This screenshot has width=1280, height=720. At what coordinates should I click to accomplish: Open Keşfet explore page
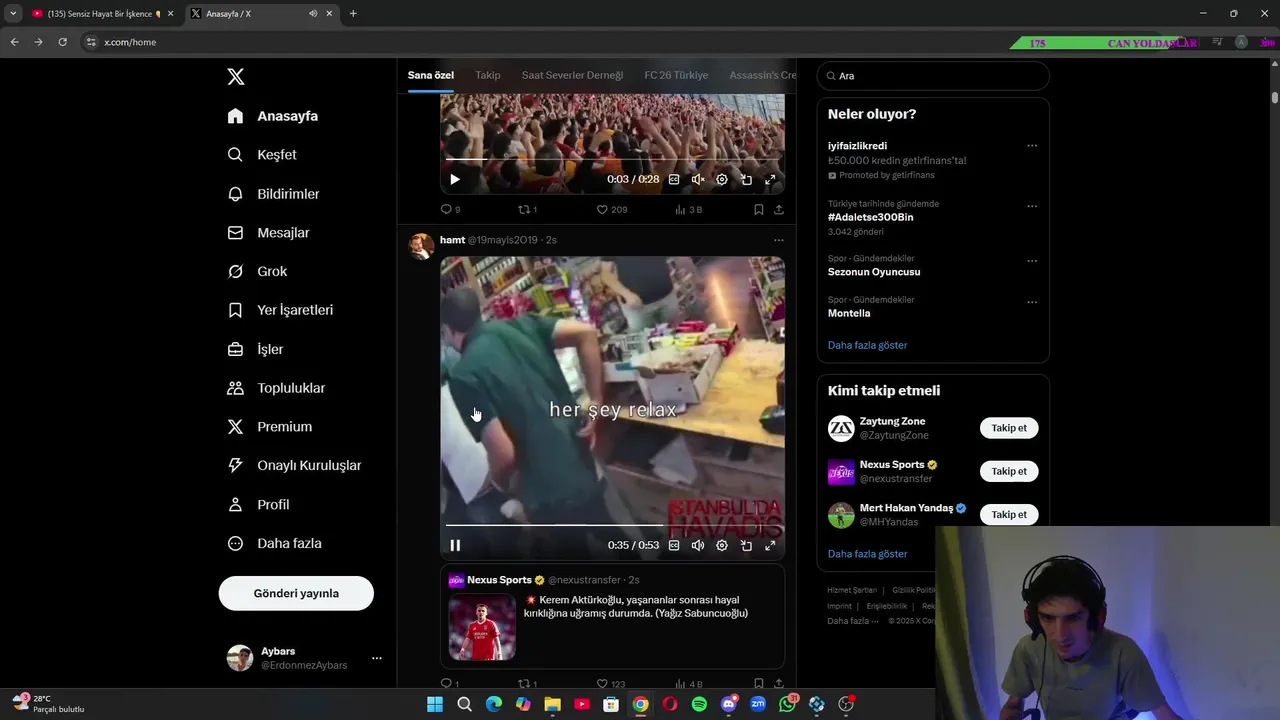tap(262, 155)
